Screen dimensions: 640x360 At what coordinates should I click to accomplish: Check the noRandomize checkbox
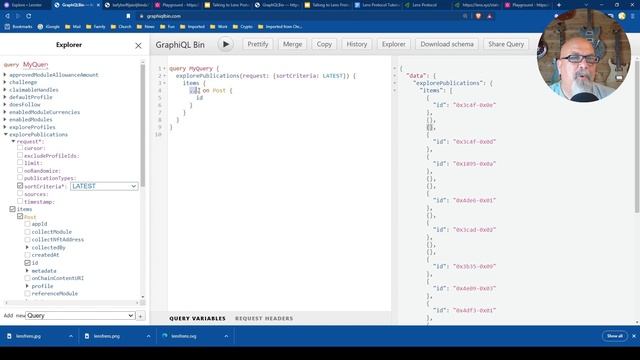[20, 170]
